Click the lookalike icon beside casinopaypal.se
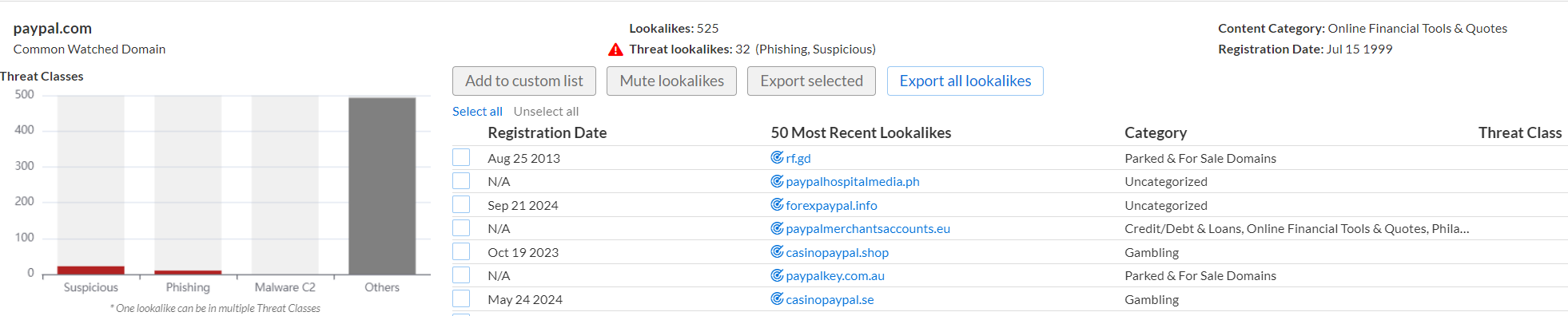Screen dimensions: 1568x316 coord(777,298)
